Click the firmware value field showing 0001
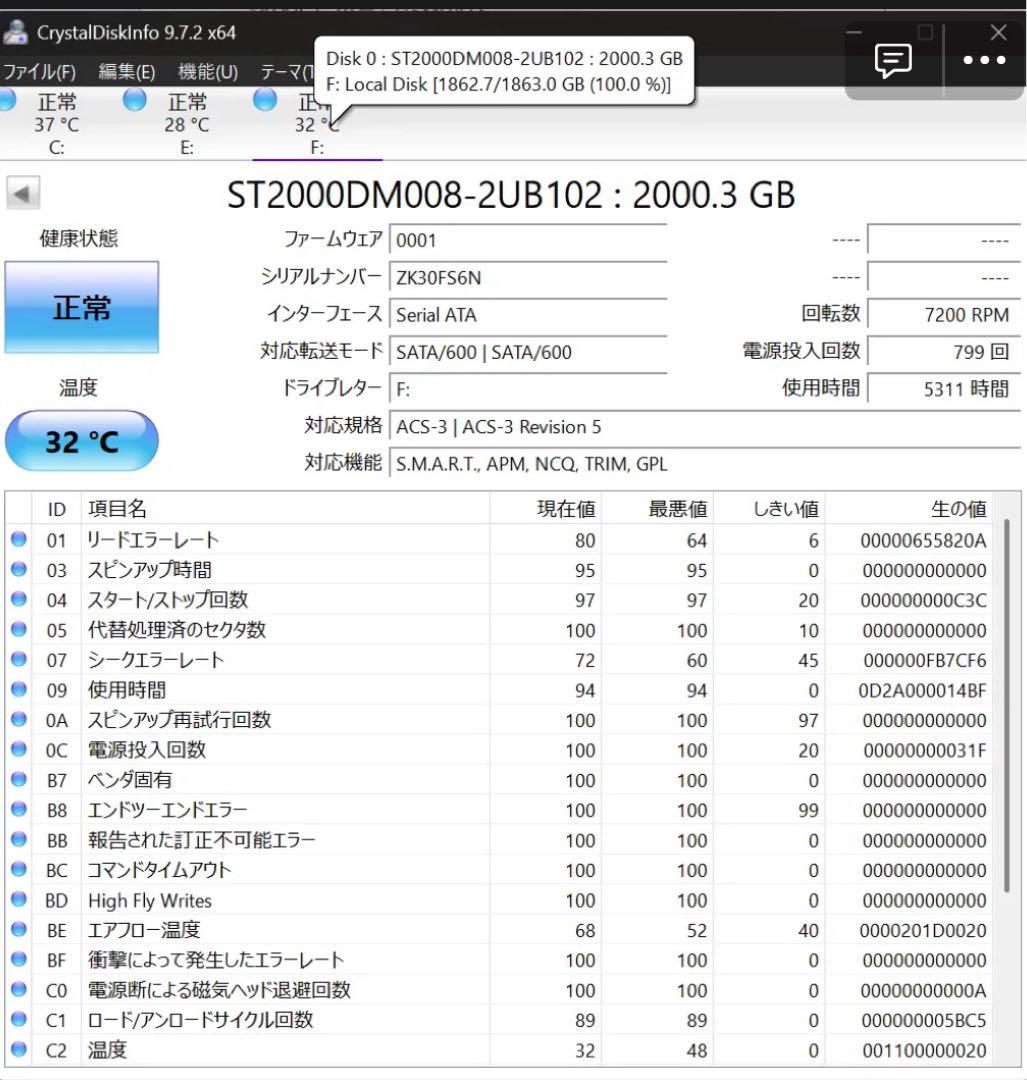This screenshot has height=1080, width=1027. click(530, 240)
